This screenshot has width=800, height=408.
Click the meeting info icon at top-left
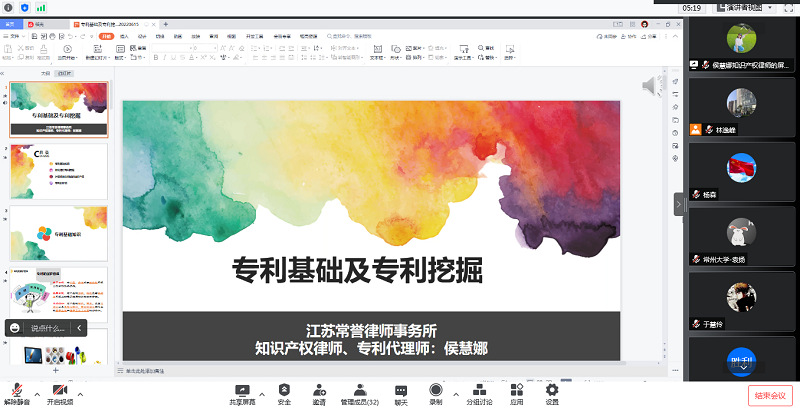click(9, 8)
